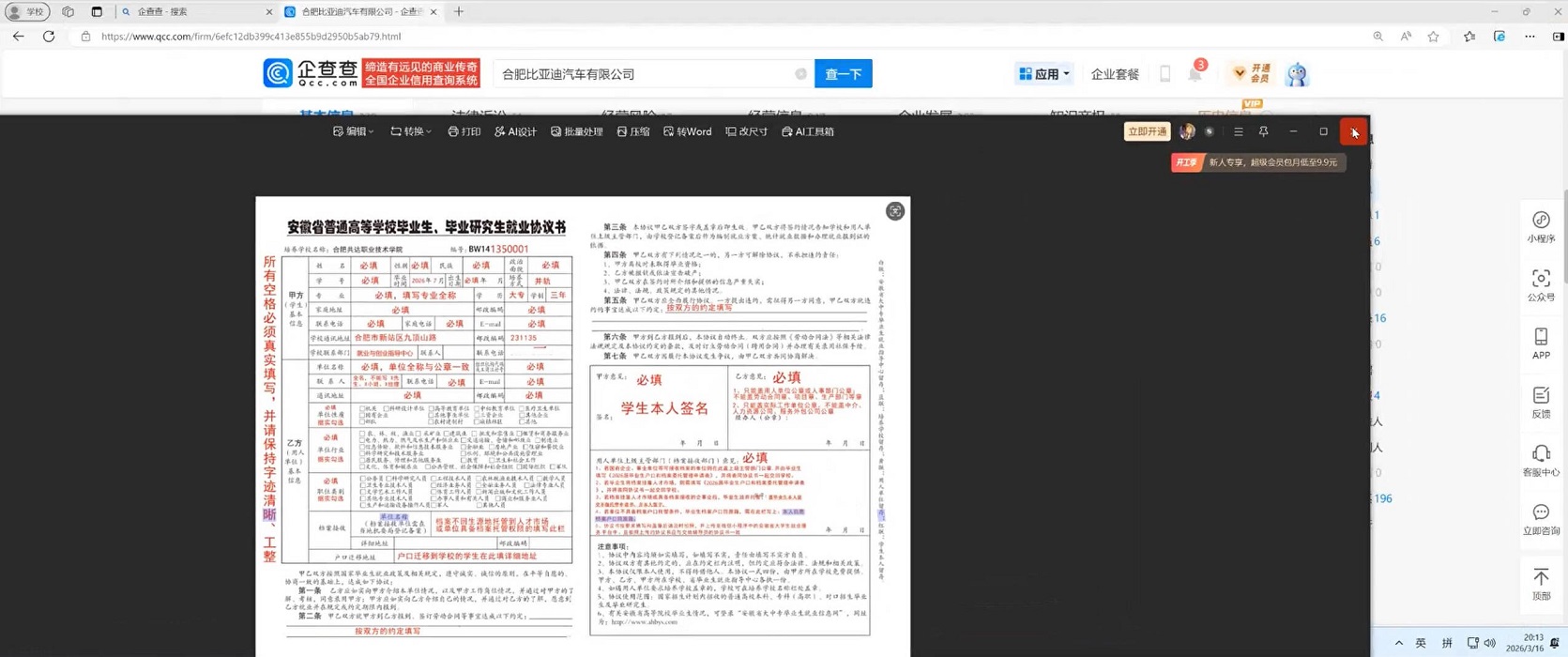1568x657 pixels.
Task: Open the AI工具箱 toolbox
Action: [807, 132]
